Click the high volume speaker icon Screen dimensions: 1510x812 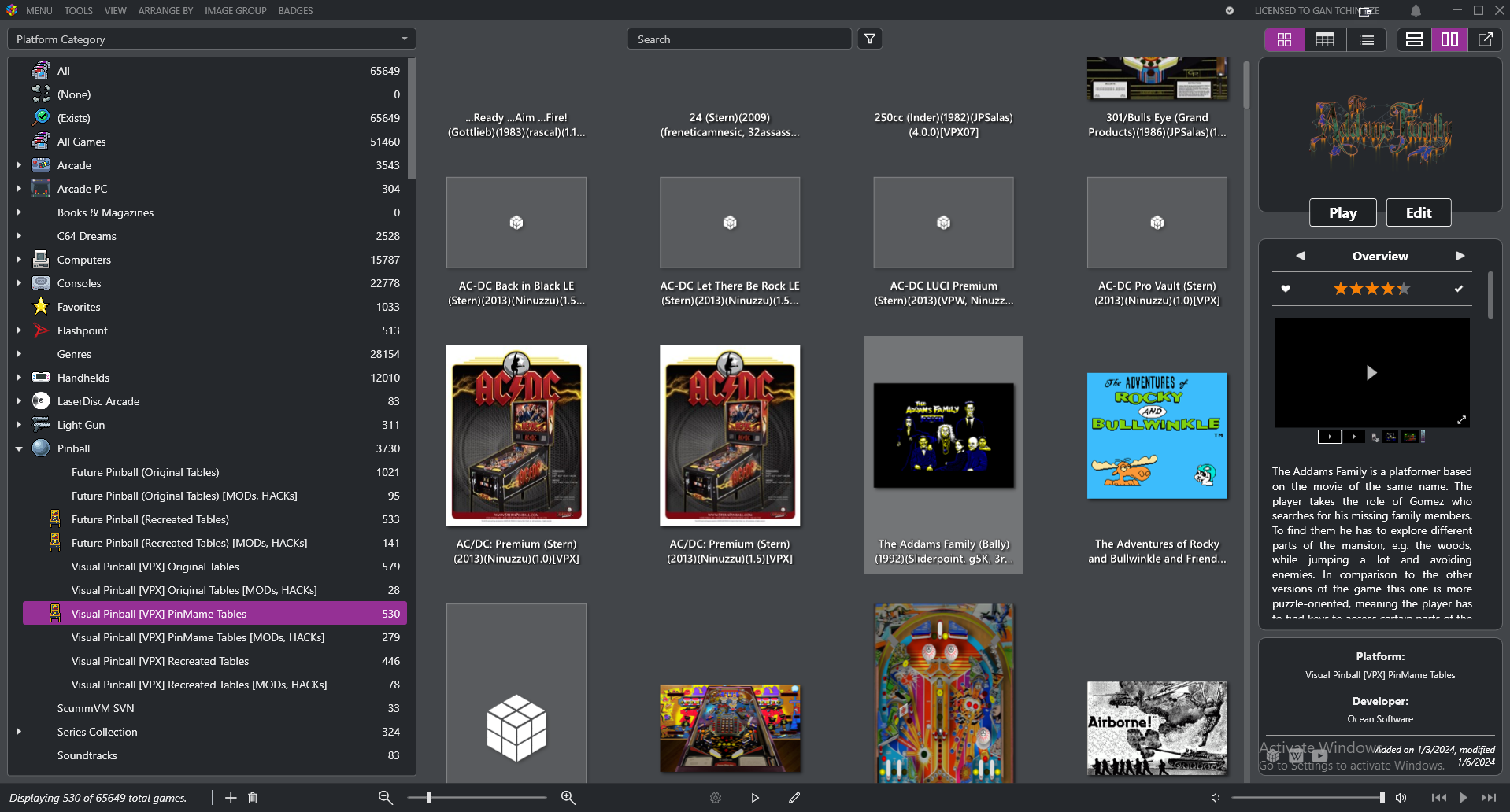pyautogui.click(x=1401, y=798)
